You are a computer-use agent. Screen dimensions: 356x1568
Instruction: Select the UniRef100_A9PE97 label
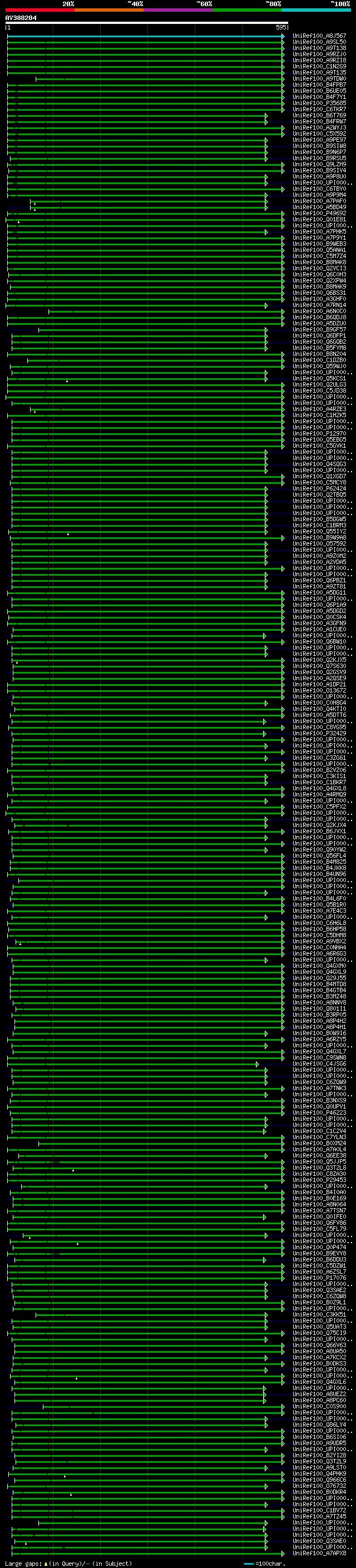[319, 140]
